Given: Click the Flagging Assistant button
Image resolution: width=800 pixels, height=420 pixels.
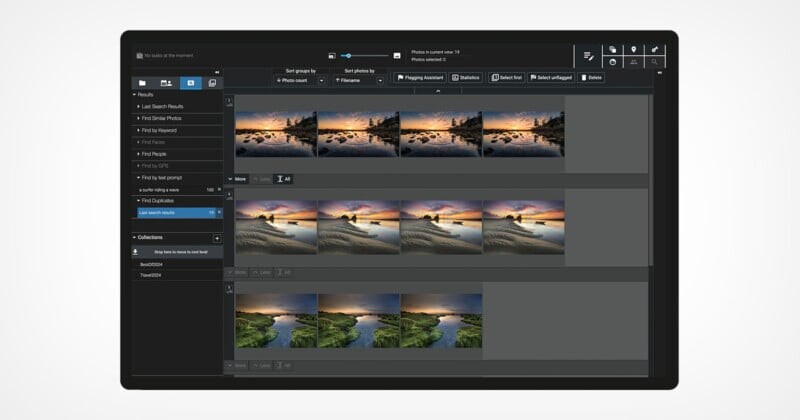Looking at the screenshot, I should pos(419,77).
